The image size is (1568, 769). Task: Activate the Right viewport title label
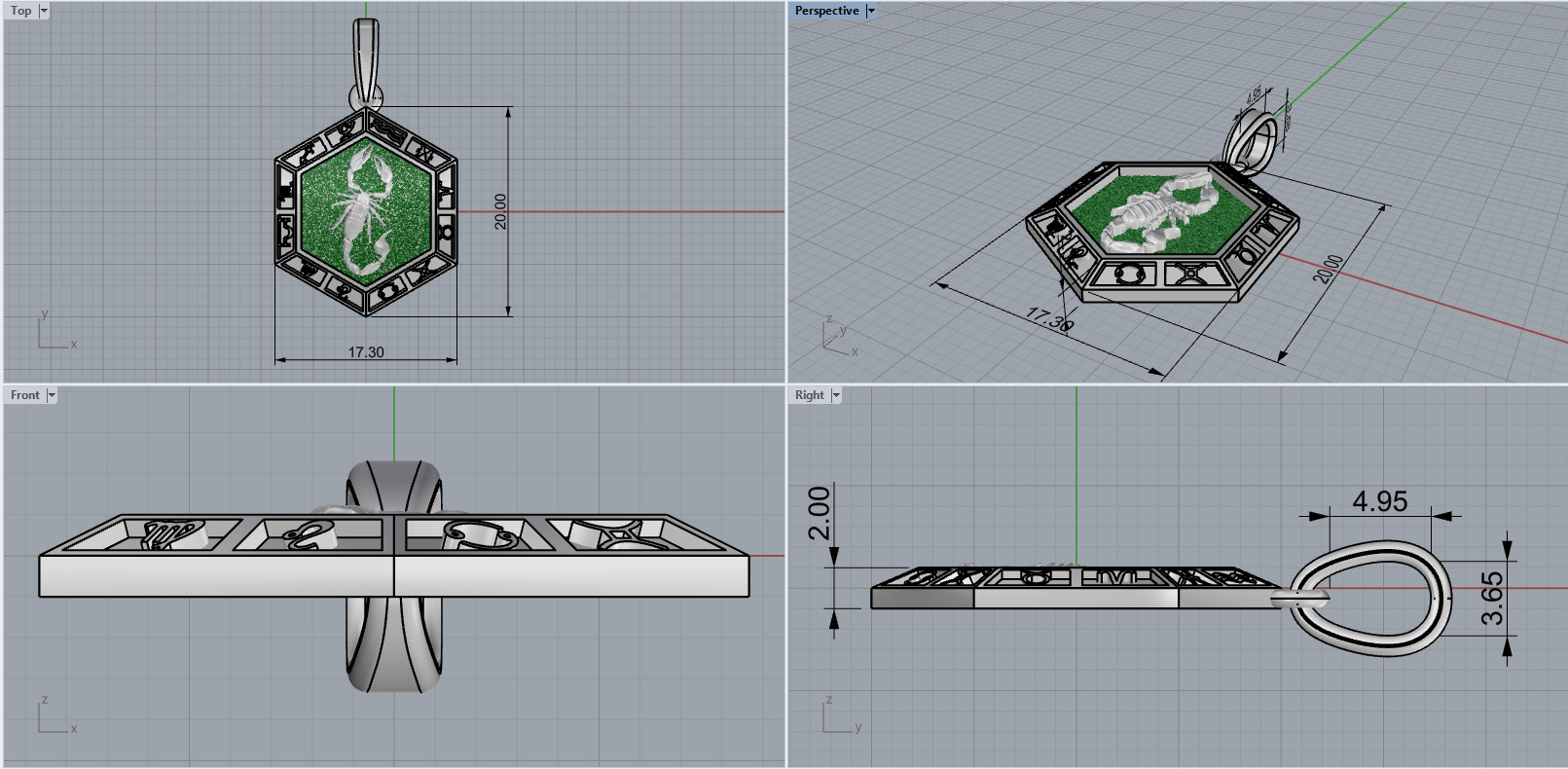click(809, 395)
